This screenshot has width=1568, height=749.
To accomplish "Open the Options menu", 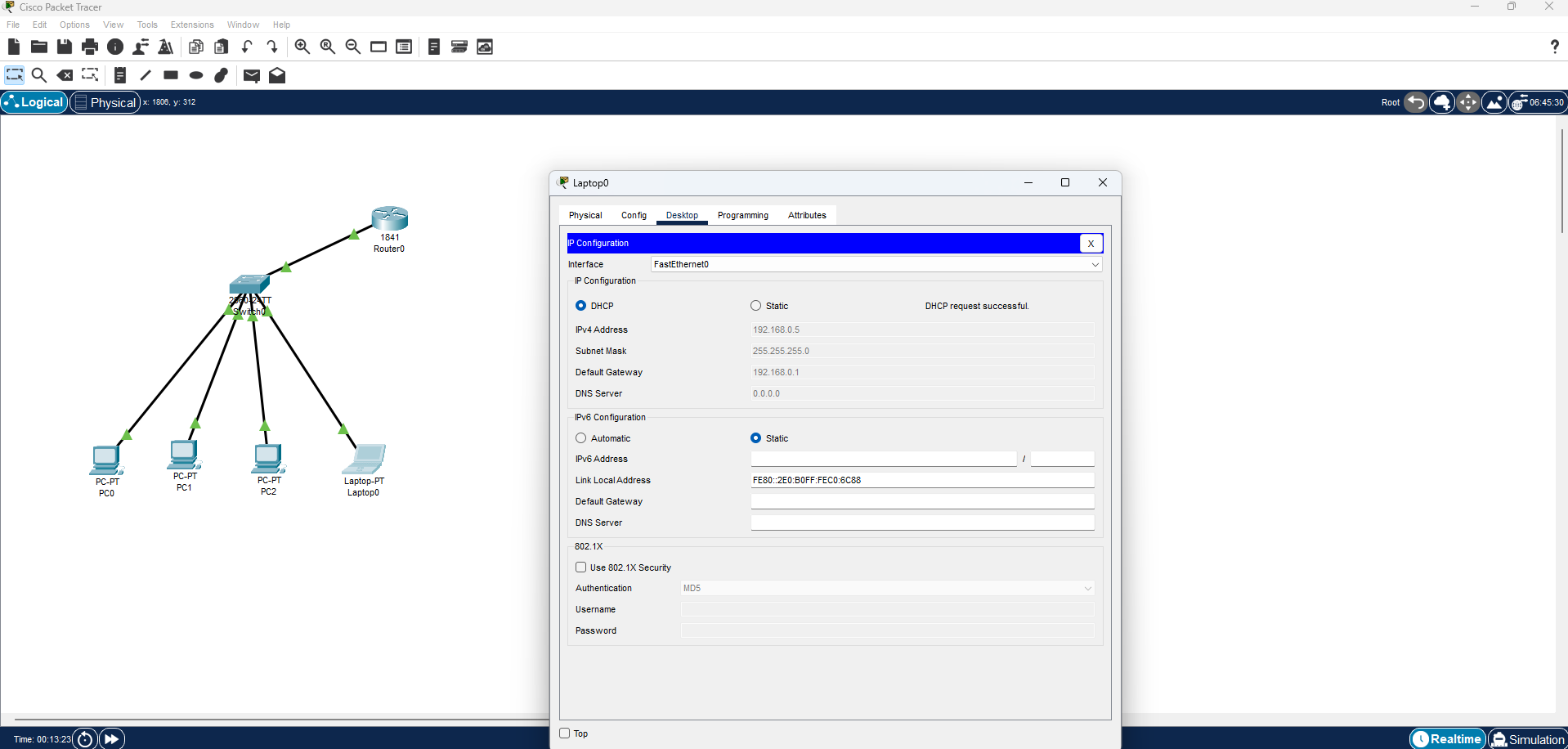I will [74, 25].
